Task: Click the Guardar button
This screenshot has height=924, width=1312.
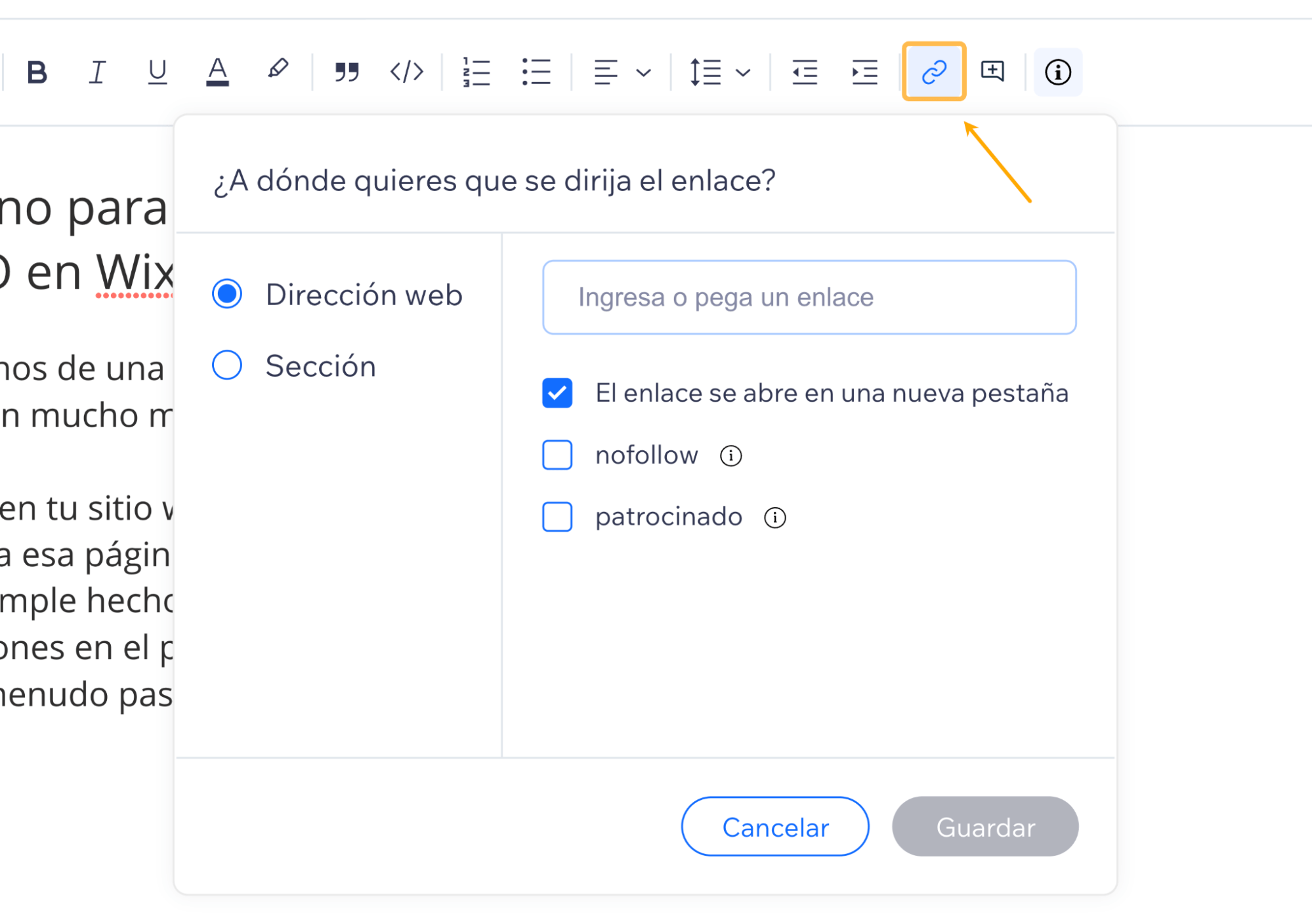Action: tap(985, 827)
